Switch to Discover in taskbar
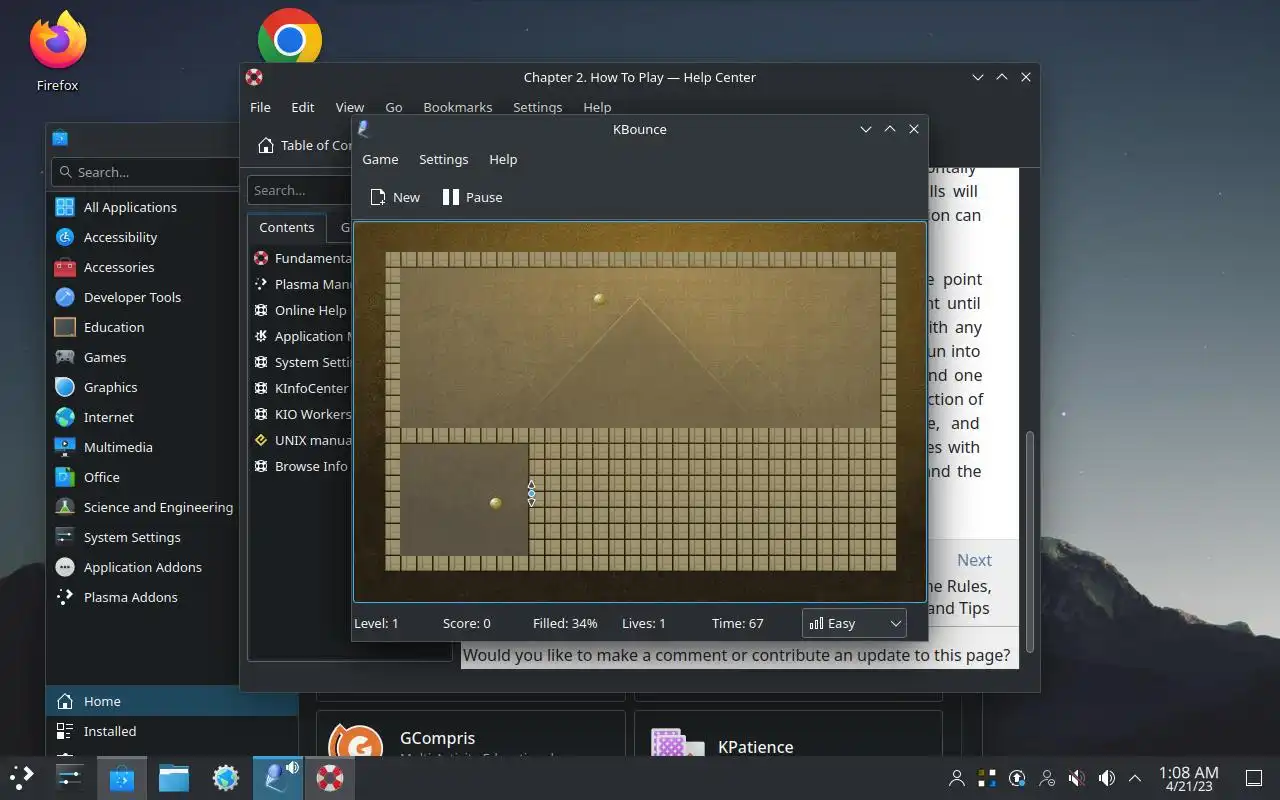1280x800 pixels. 122,777
